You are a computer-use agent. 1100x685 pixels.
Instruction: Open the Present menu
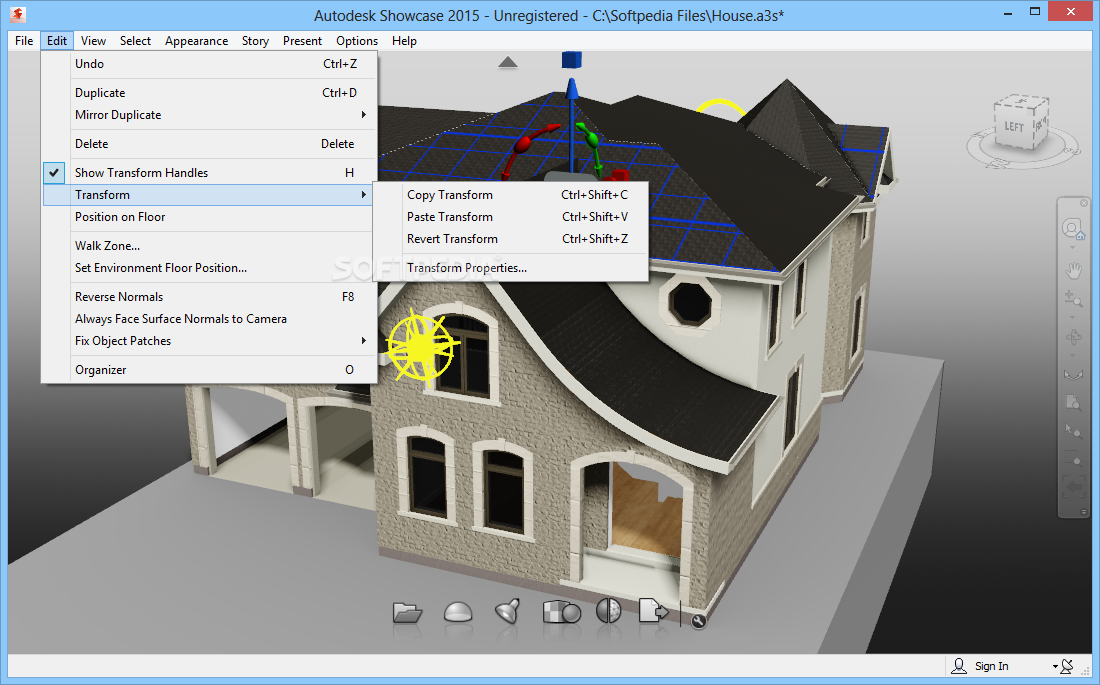click(302, 41)
